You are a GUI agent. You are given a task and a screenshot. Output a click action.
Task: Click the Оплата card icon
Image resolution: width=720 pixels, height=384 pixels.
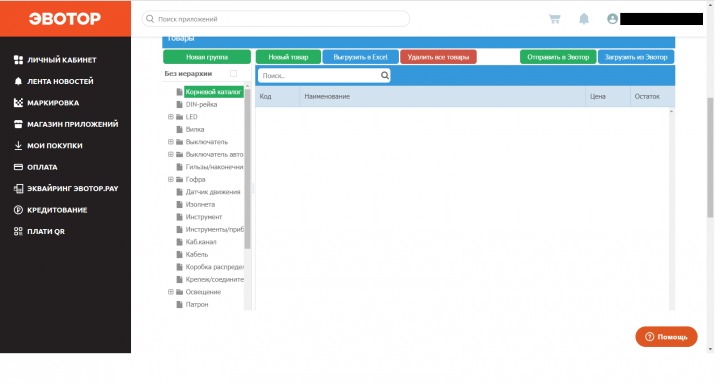click(18, 167)
